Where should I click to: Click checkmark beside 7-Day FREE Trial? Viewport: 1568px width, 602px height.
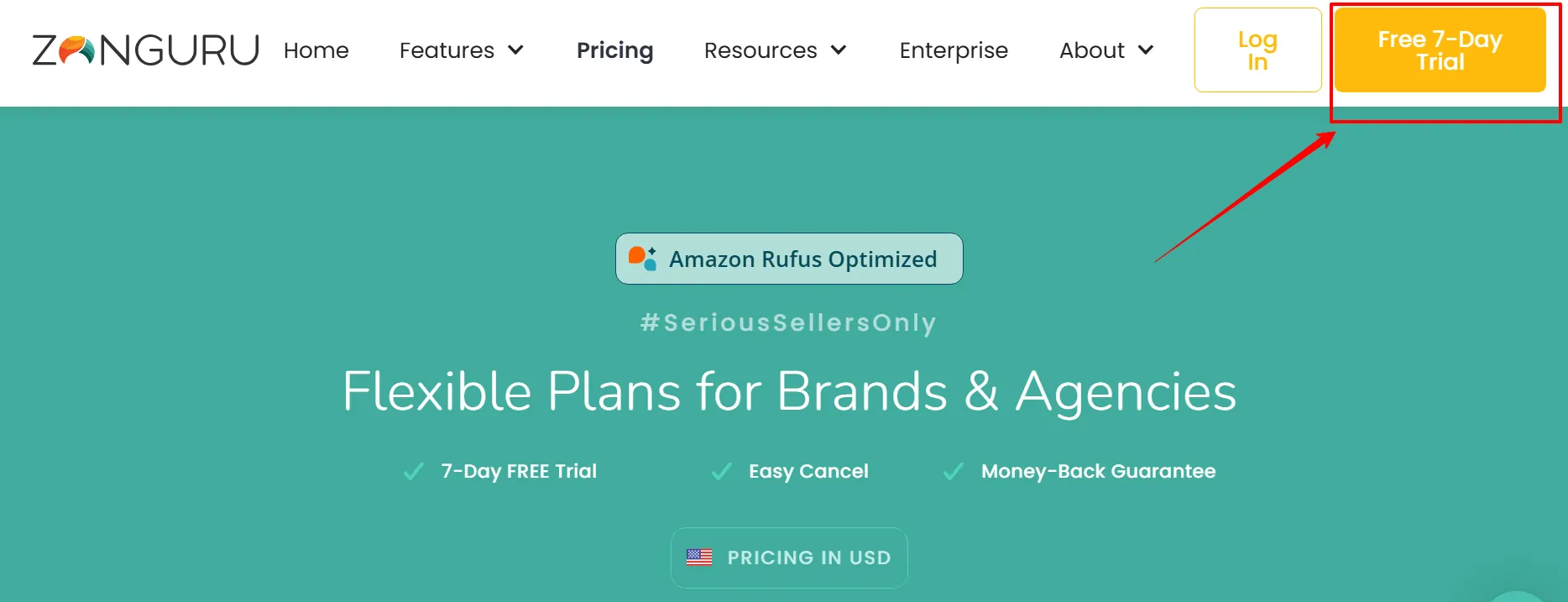click(414, 471)
